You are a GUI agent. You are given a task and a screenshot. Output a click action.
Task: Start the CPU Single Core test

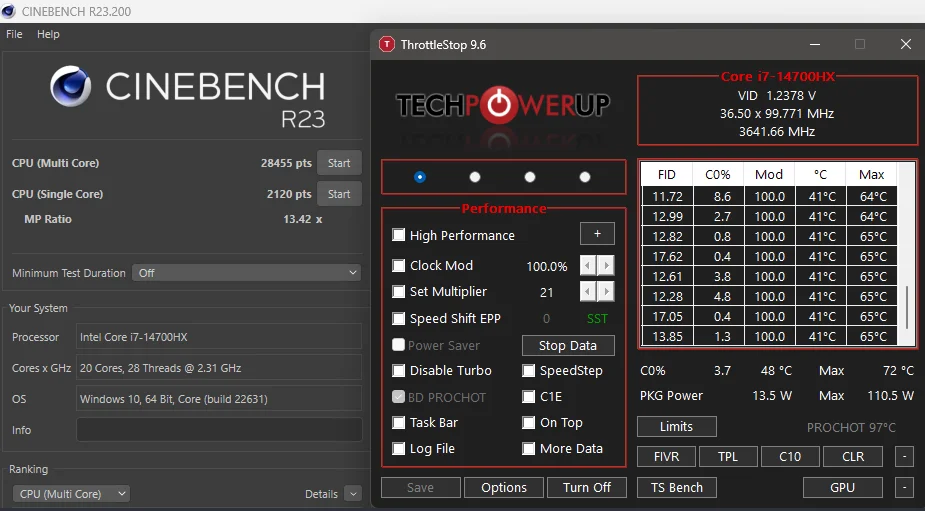tap(339, 194)
